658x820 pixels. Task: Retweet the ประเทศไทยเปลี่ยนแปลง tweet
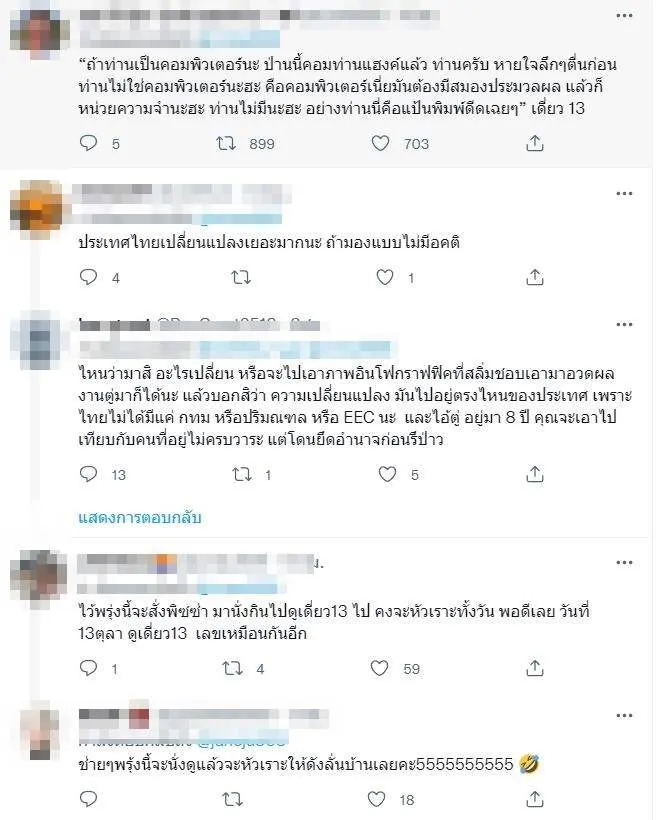241,277
